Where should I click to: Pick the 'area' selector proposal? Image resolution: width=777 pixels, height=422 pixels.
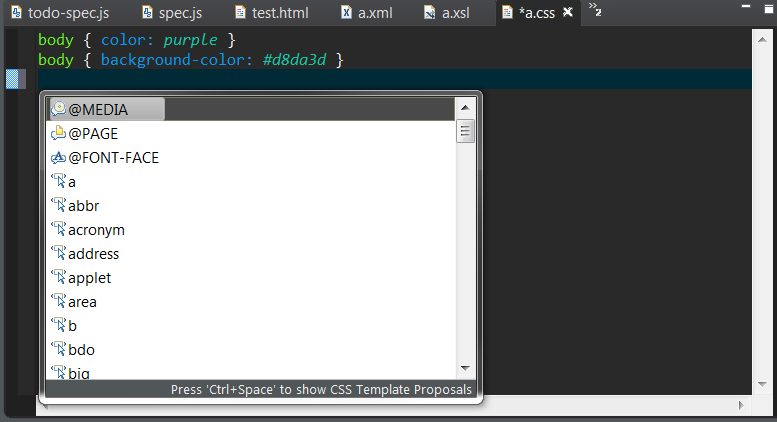point(250,302)
